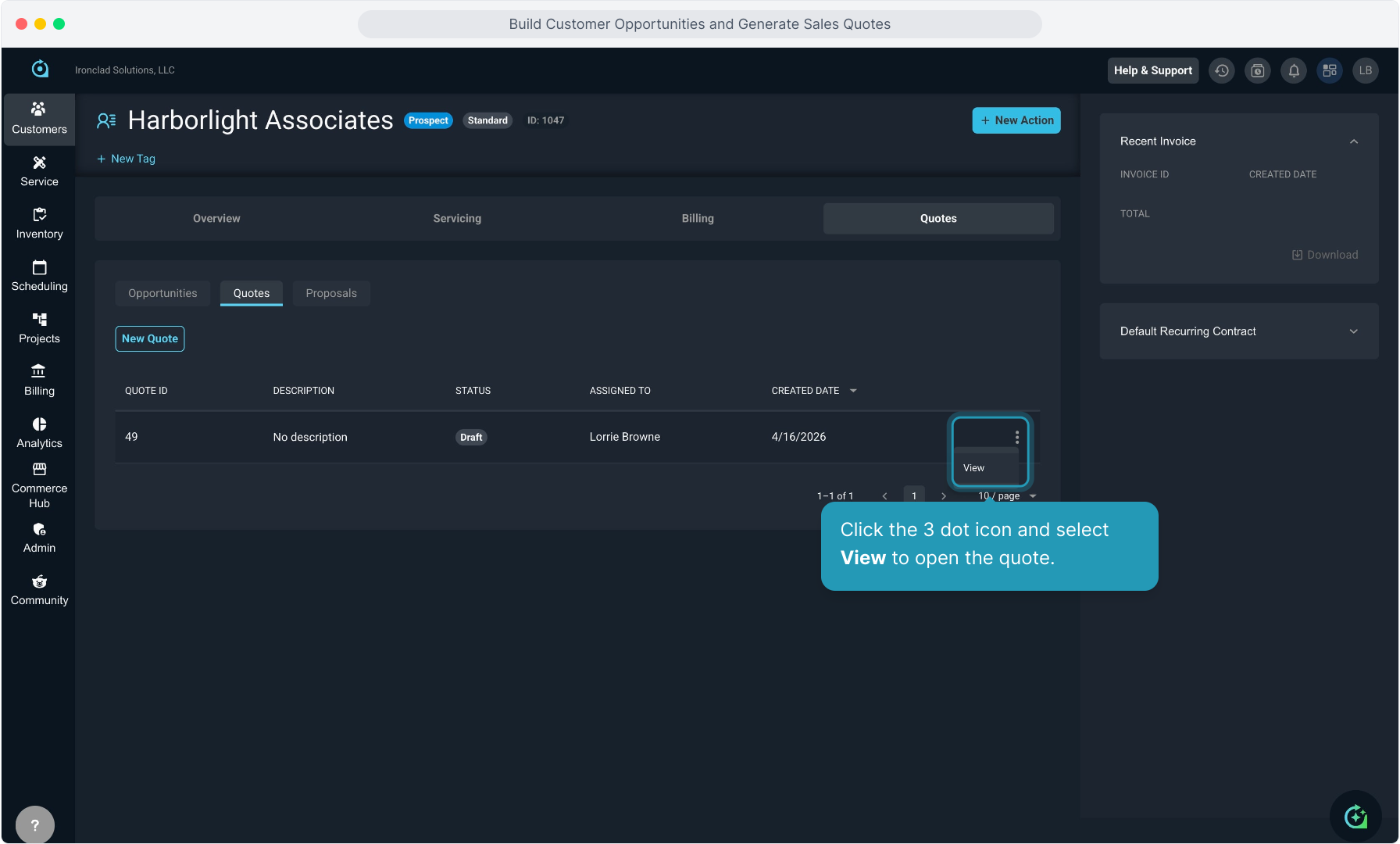Sort by Created Date column arrow
Image resolution: width=1400 pixels, height=844 pixels.
click(853, 391)
